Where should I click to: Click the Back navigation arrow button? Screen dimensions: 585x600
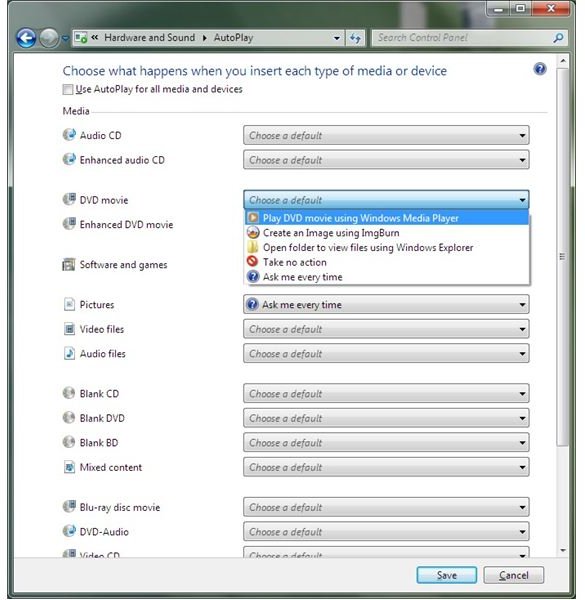point(26,38)
